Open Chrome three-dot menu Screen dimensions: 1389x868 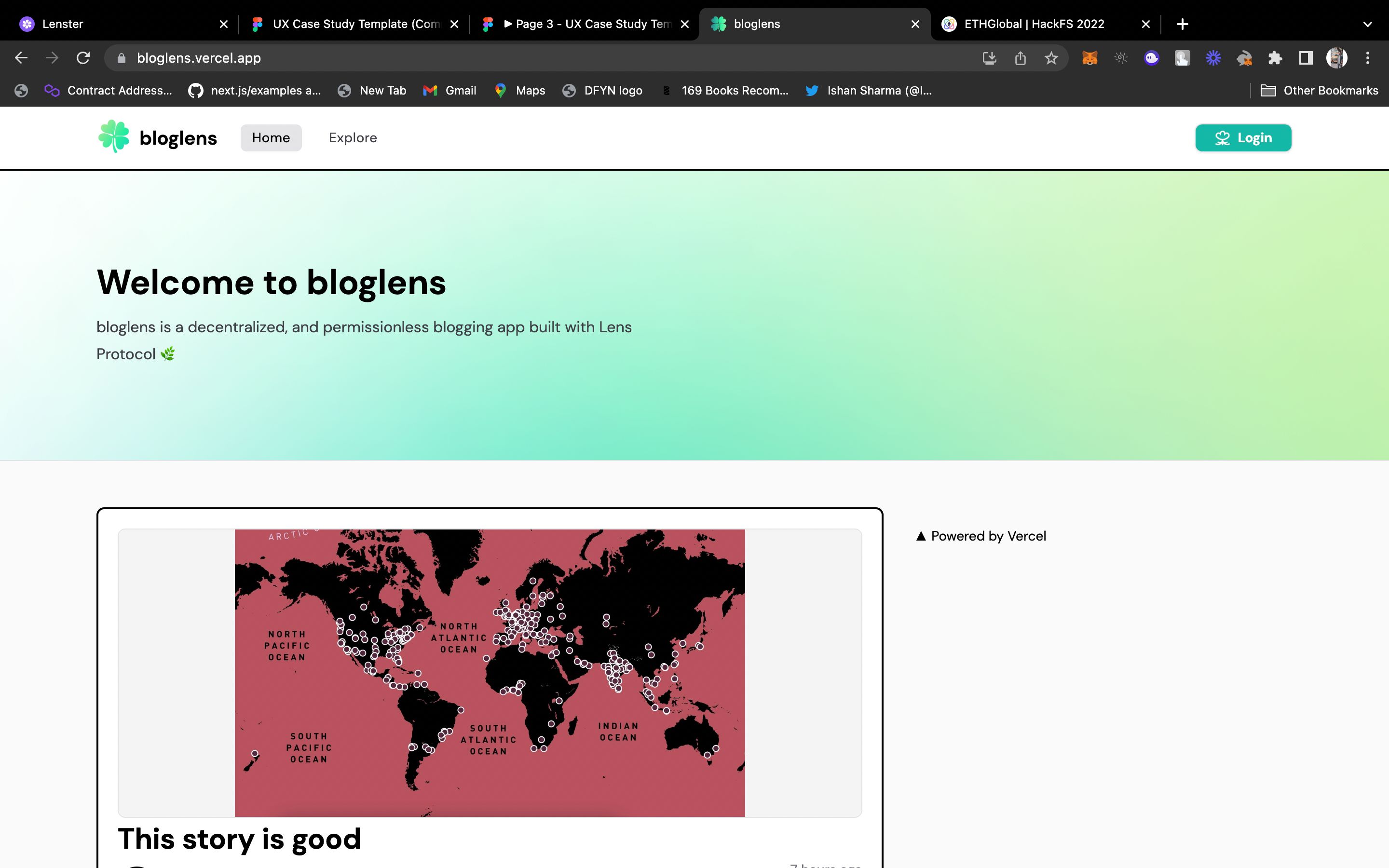(x=1368, y=58)
